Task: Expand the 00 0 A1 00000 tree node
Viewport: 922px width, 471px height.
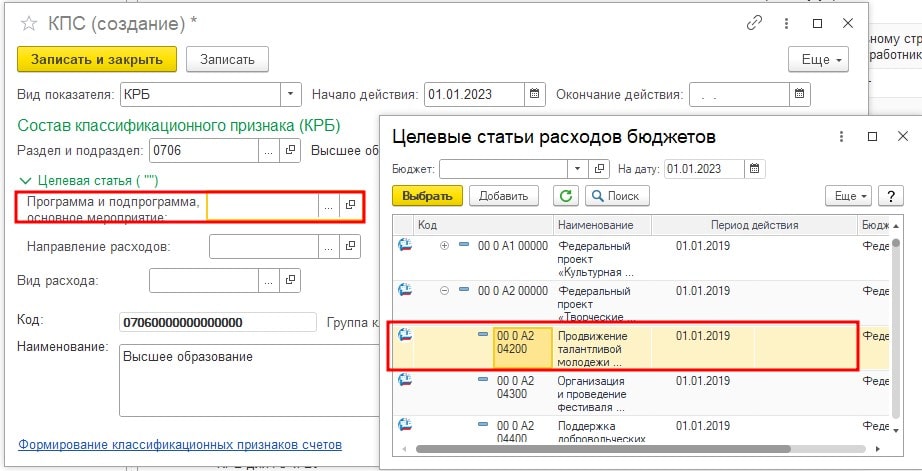Action: 445,246
